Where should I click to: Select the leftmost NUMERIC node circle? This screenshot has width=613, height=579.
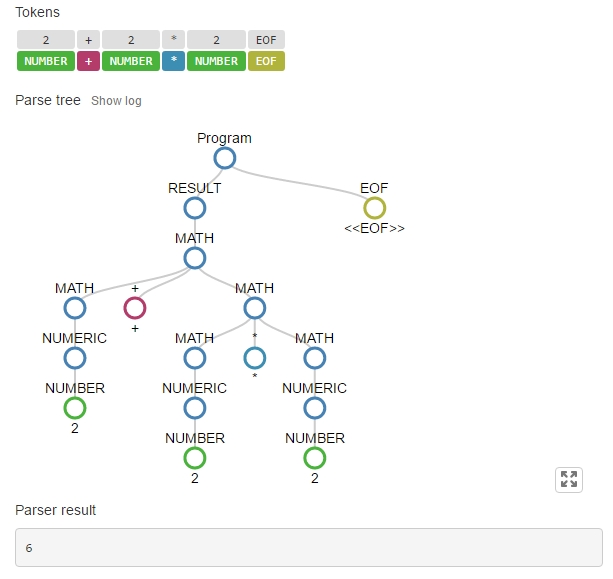click(75, 358)
